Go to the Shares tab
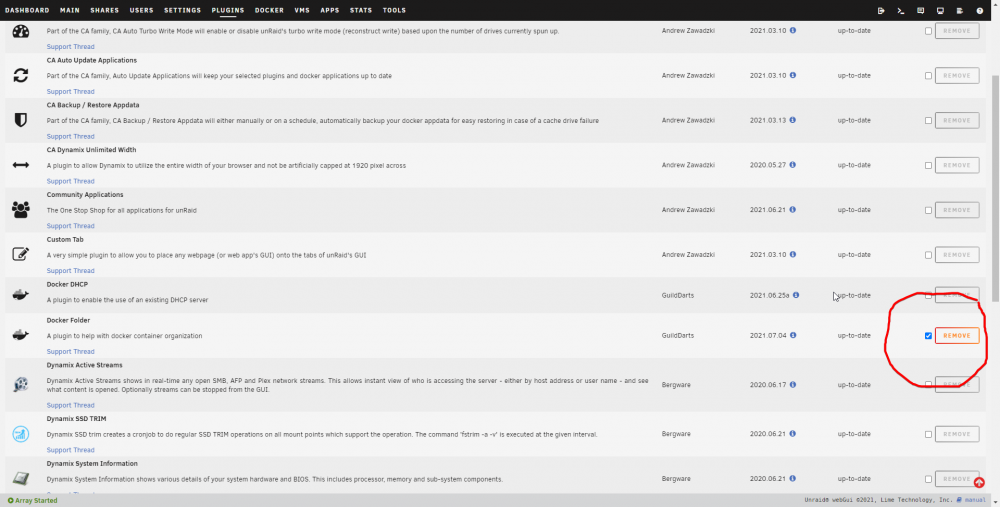Viewport: 1000px width, 507px height. (x=105, y=10)
